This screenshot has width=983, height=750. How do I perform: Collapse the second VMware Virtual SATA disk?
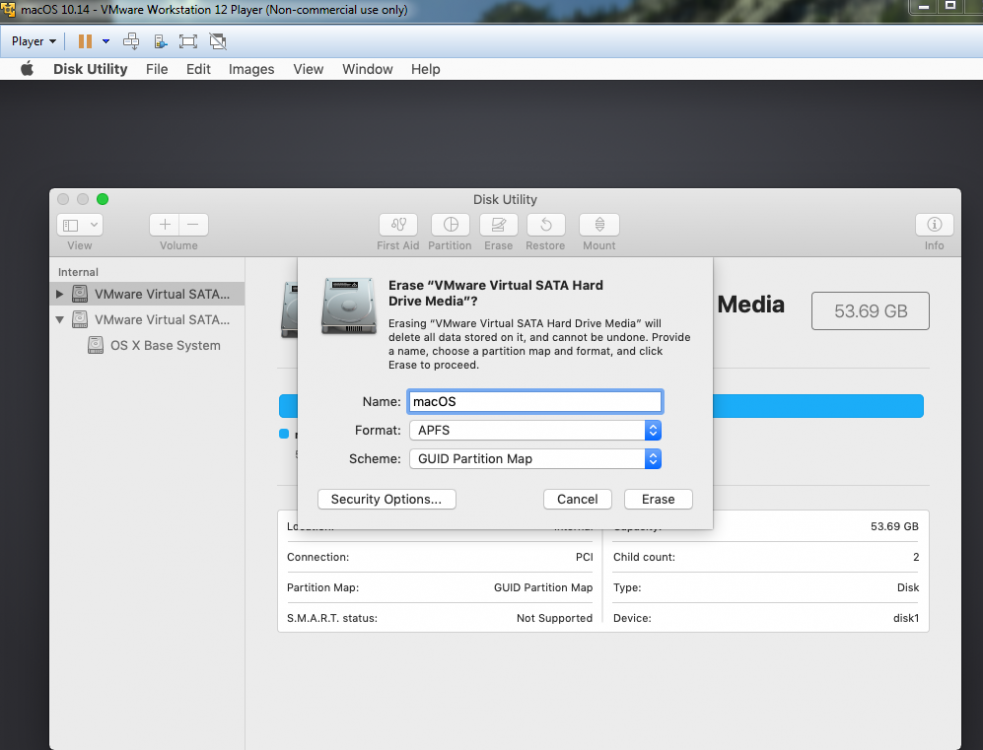pos(60,319)
